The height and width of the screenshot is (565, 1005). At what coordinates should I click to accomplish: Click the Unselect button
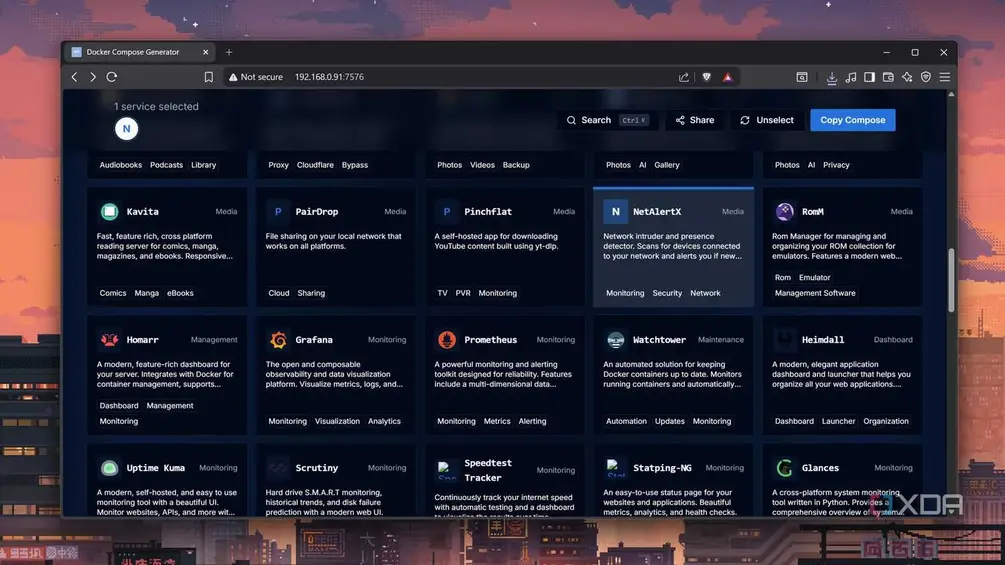[767, 120]
